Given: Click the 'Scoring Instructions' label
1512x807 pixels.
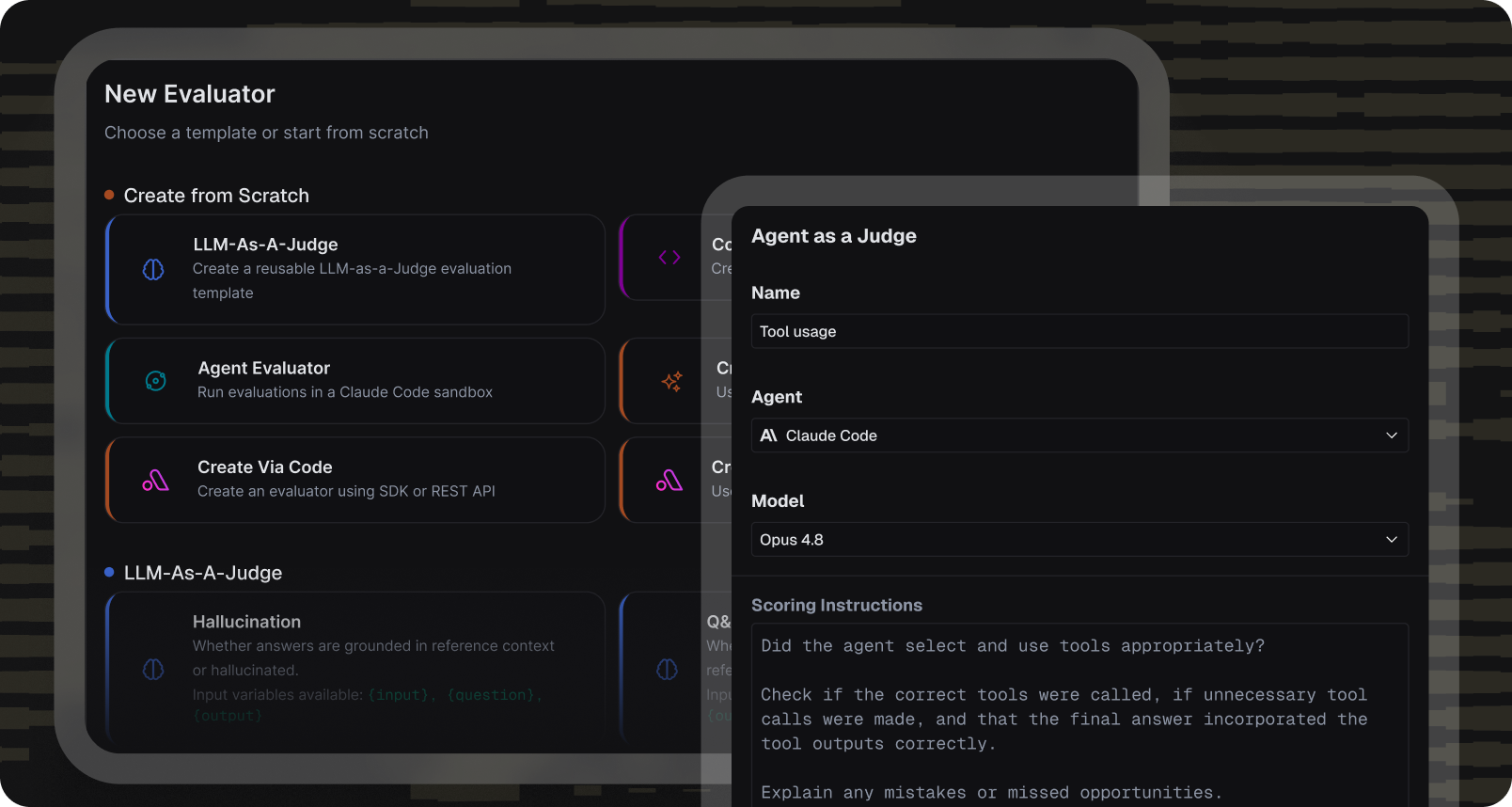Looking at the screenshot, I should (x=837, y=606).
